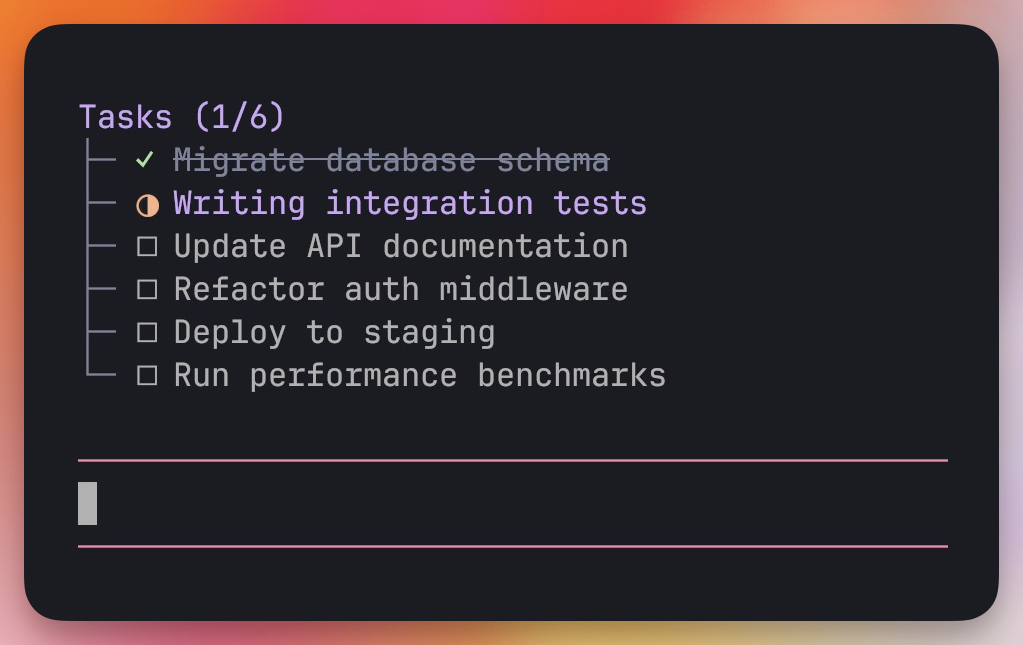
Task: Check the Refactor auth middleware box
Action: pos(147,290)
